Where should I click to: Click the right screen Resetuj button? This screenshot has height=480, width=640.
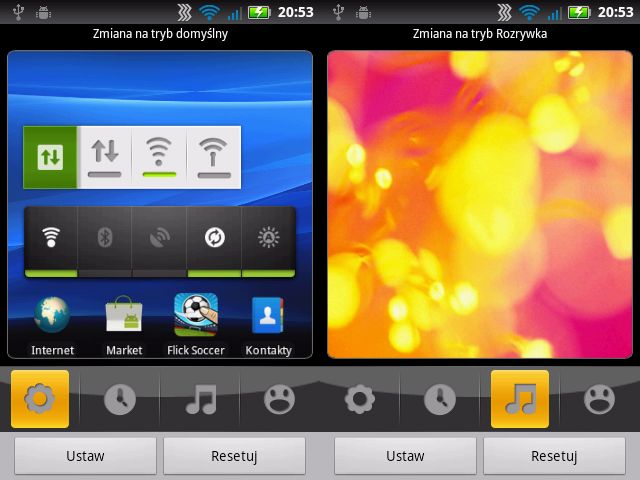[x=554, y=456]
